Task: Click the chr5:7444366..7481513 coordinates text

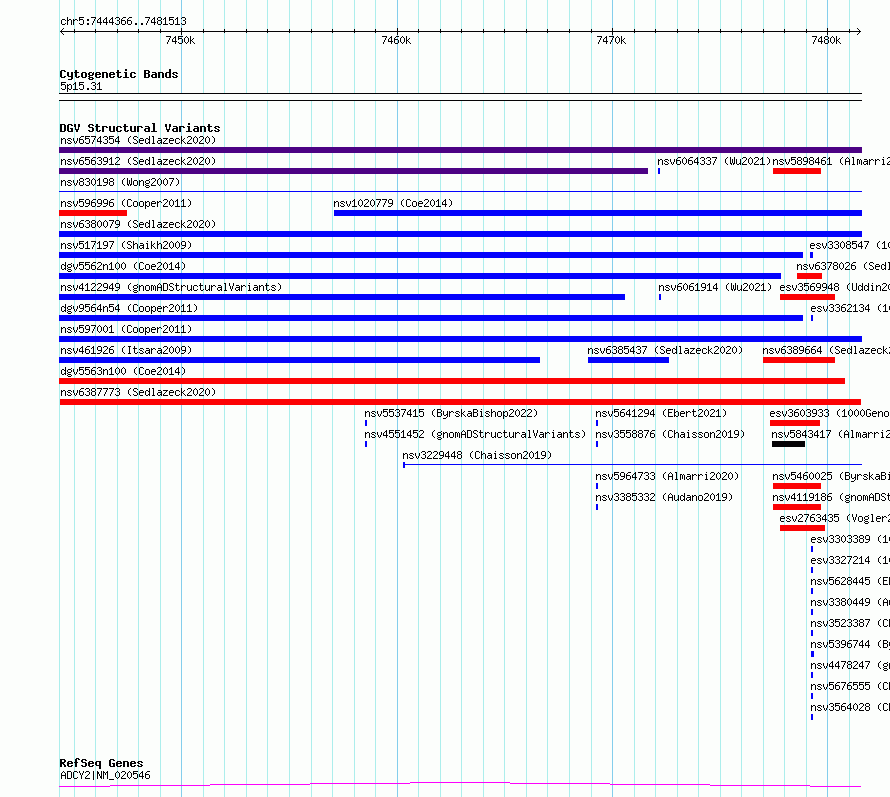Action: [x=123, y=22]
